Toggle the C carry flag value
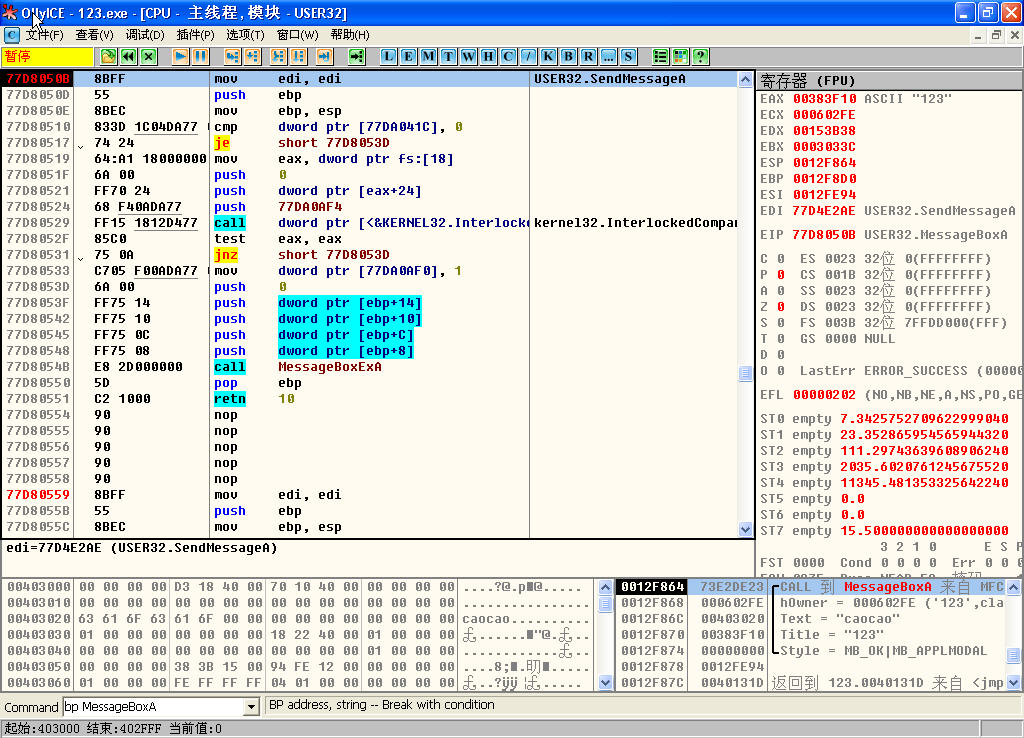 (780, 259)
